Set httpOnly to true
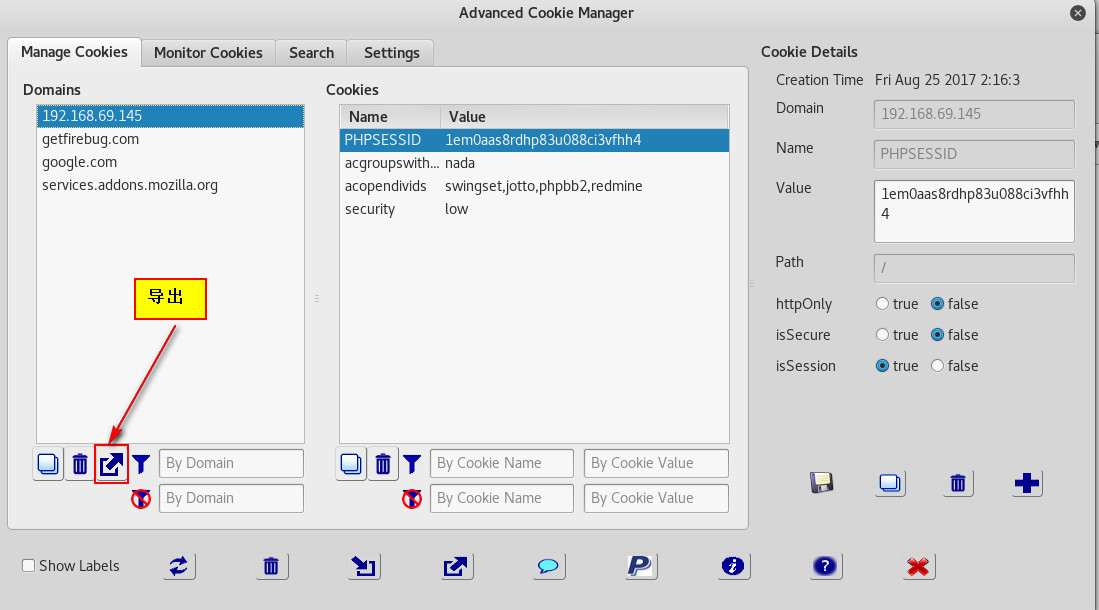Screen dimensions: 1099x610 pyautogui.click(x=882, y=304)
